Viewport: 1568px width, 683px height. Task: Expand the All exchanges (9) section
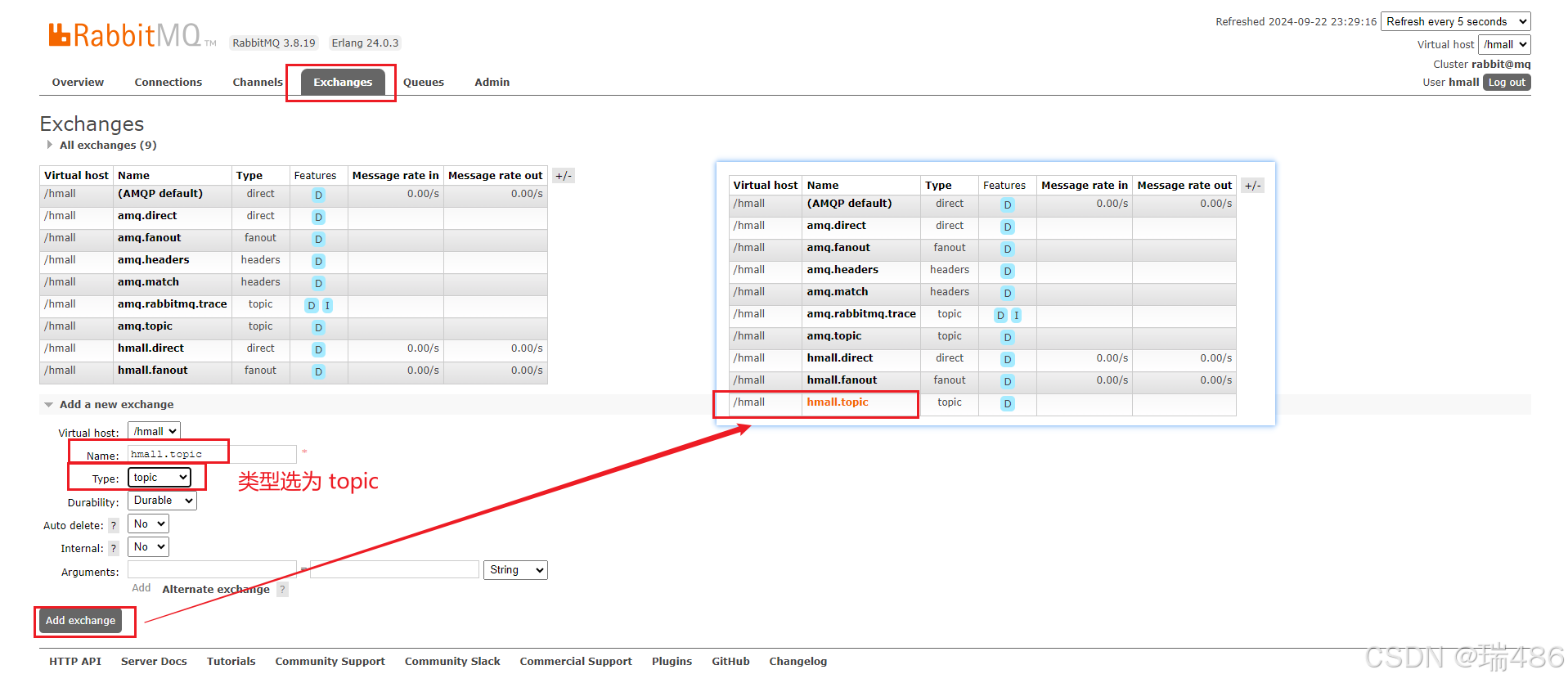pos(107,146)
